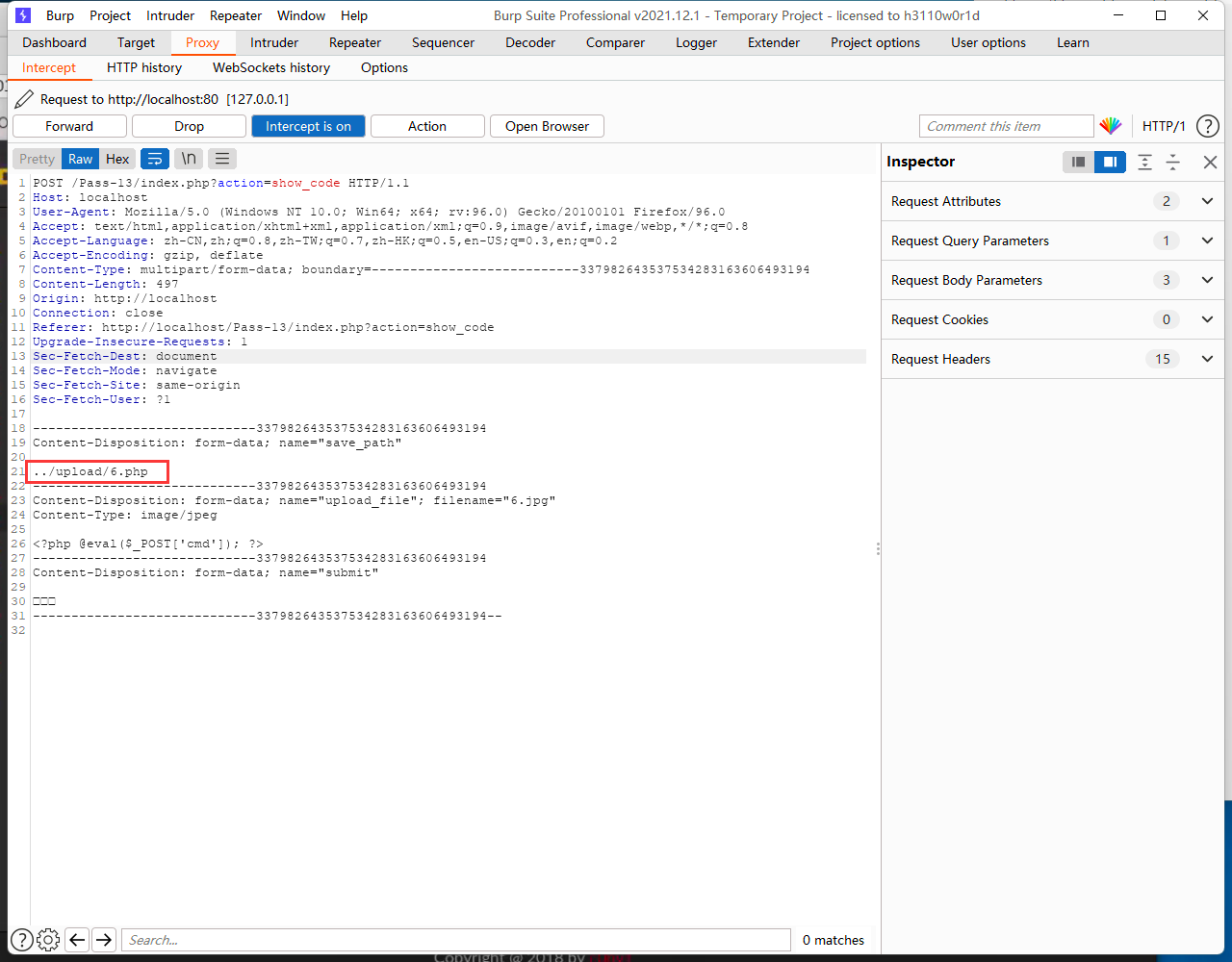Close the Inspector panel
Screen dimensions: 1232x962
pyautogui.click(x=1211, y=162)
